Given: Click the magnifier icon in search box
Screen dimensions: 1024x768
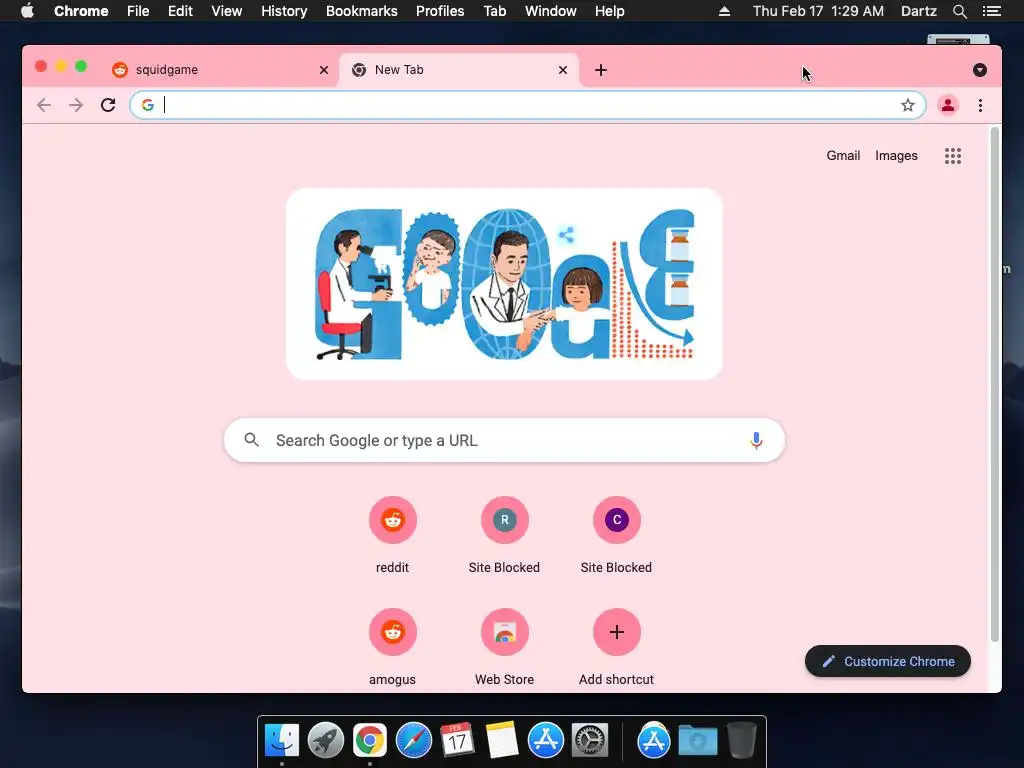Looking at the screenshot, I should tap(251, 440).
